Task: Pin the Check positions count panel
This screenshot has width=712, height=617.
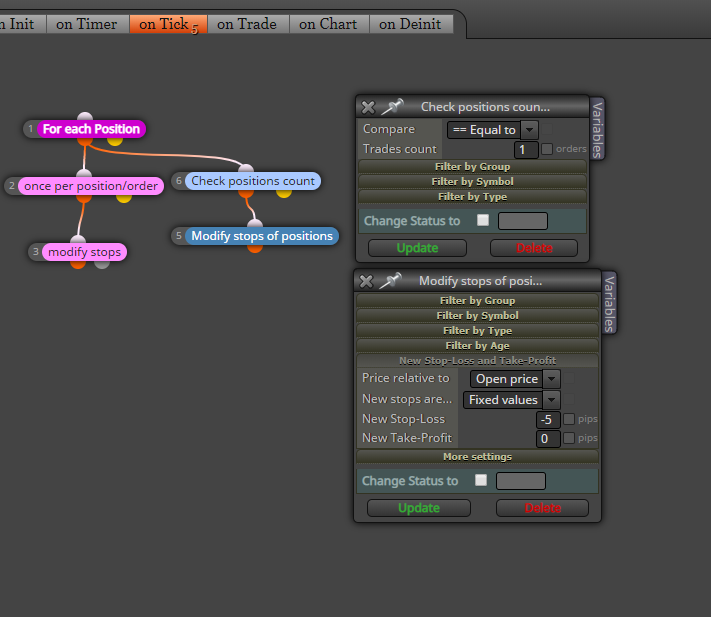Action: 392,107
